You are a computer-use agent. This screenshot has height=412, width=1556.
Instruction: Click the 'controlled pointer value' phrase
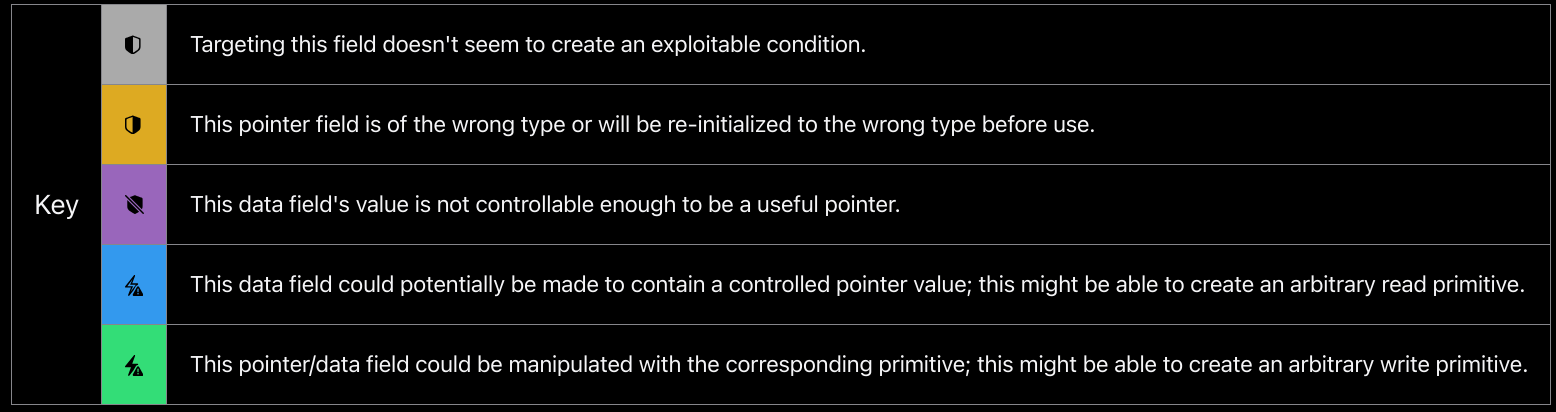point(864,285)
